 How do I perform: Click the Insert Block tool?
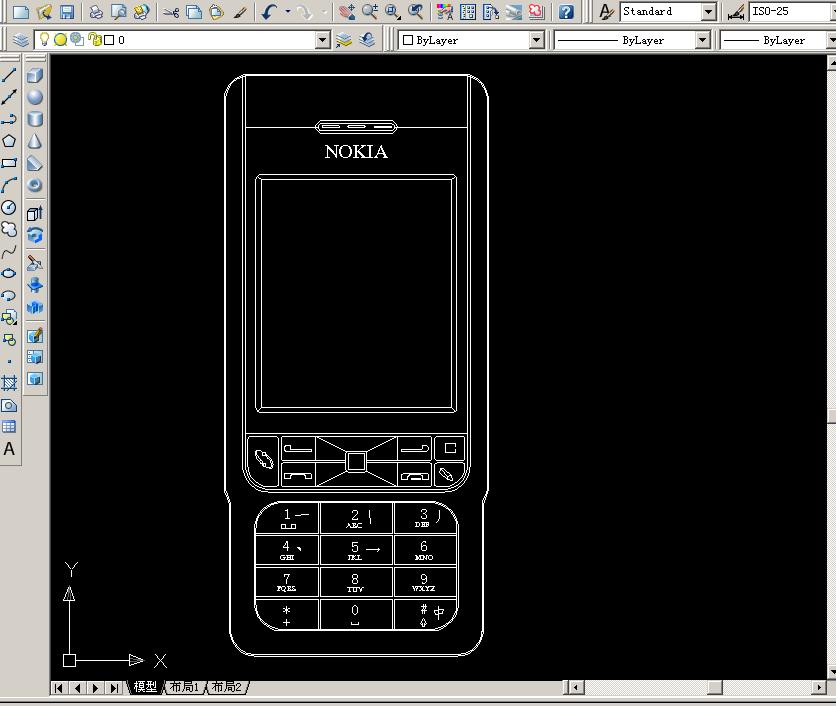[x=9, y=318]
